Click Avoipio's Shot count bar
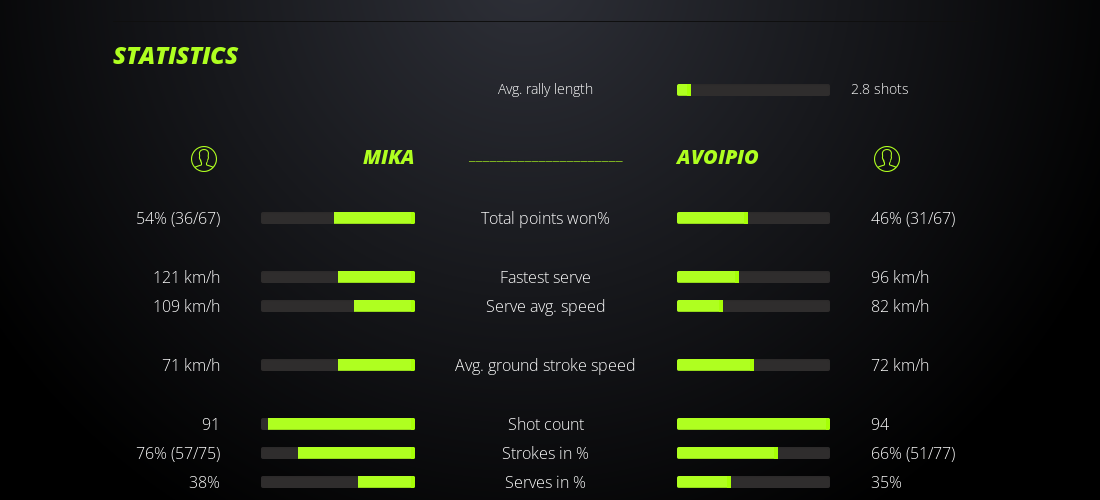1100x500 pixels. [x=753, y=424]
